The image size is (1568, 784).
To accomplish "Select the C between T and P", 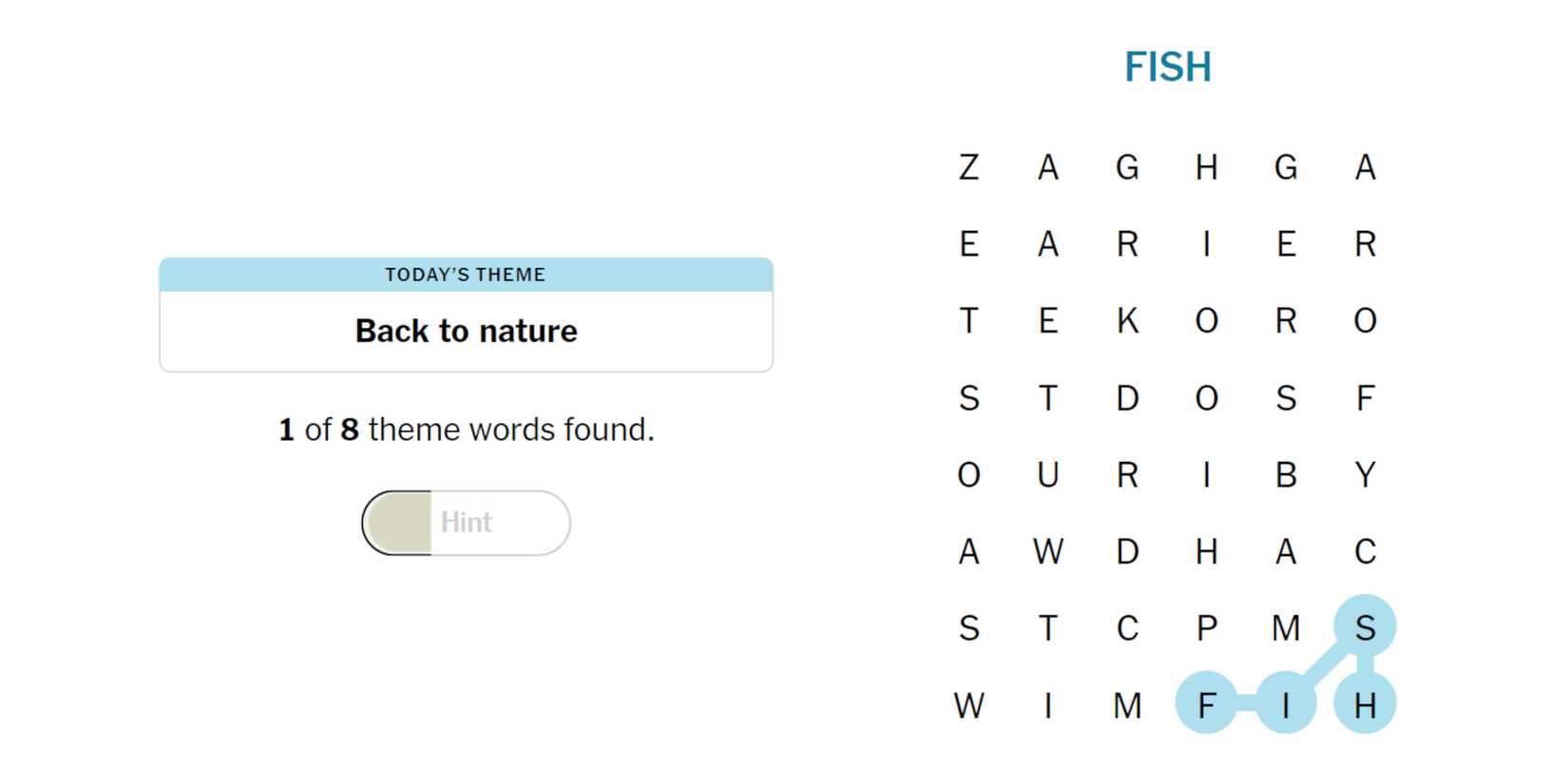I will [x=1127, y=628].
